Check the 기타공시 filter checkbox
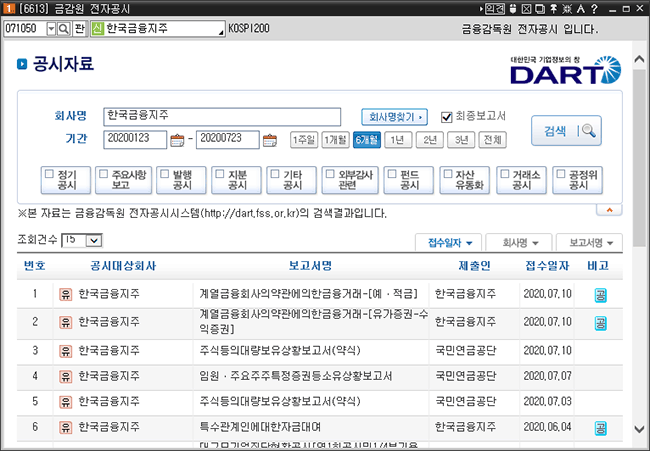The width and height of the screenshot is (650, 451). [275, 174]
